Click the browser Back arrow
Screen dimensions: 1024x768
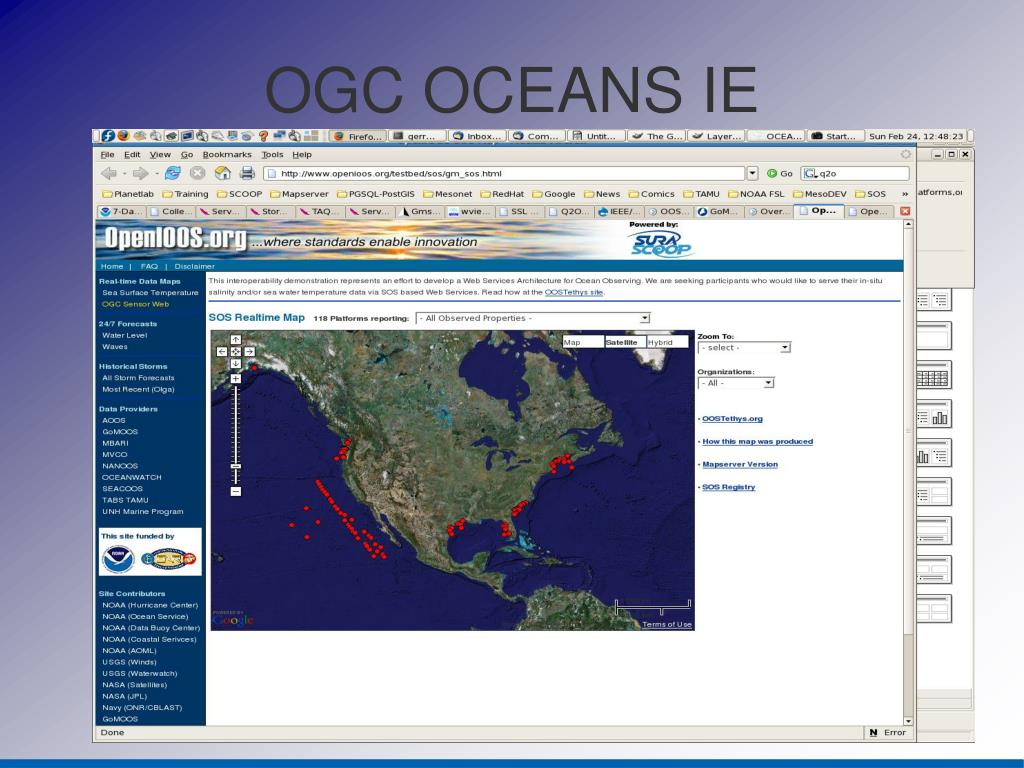[109, 173]
